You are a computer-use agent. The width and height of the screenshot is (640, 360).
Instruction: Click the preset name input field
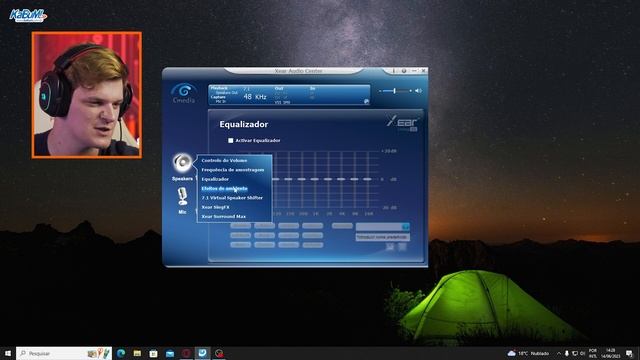click(382, 237)
